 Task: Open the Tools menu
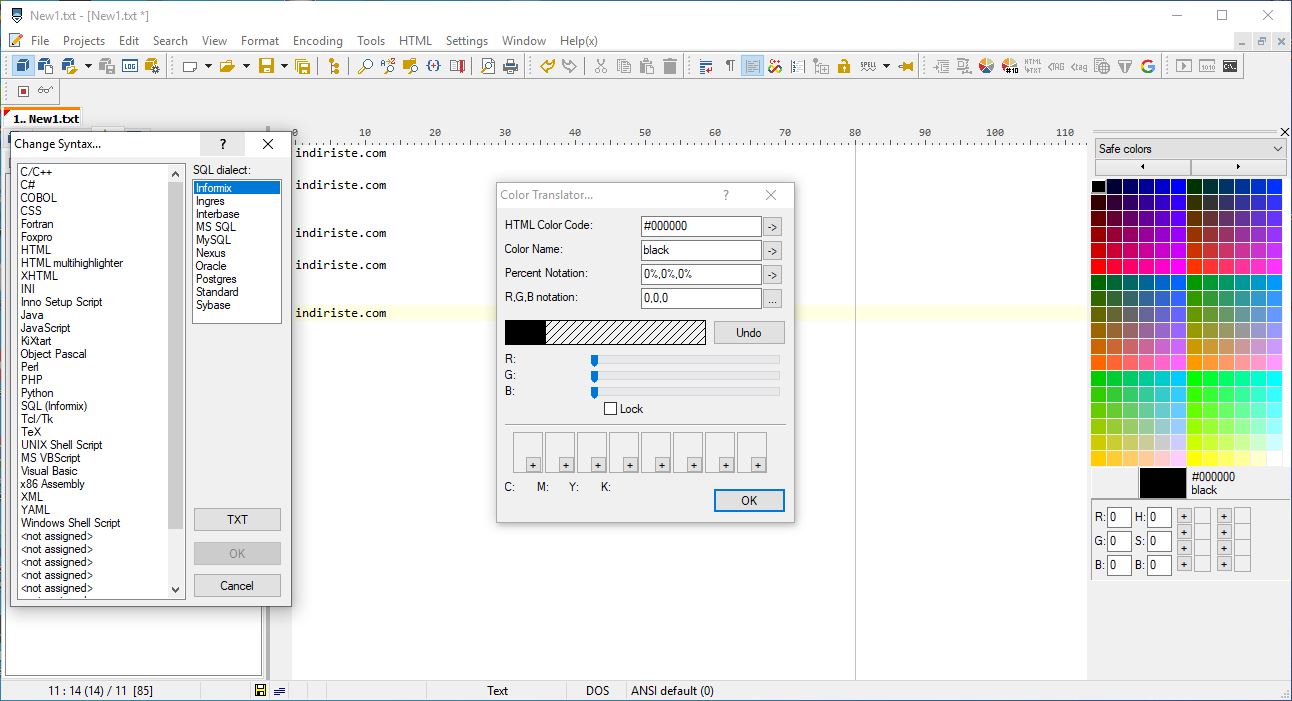click(371, 41)
